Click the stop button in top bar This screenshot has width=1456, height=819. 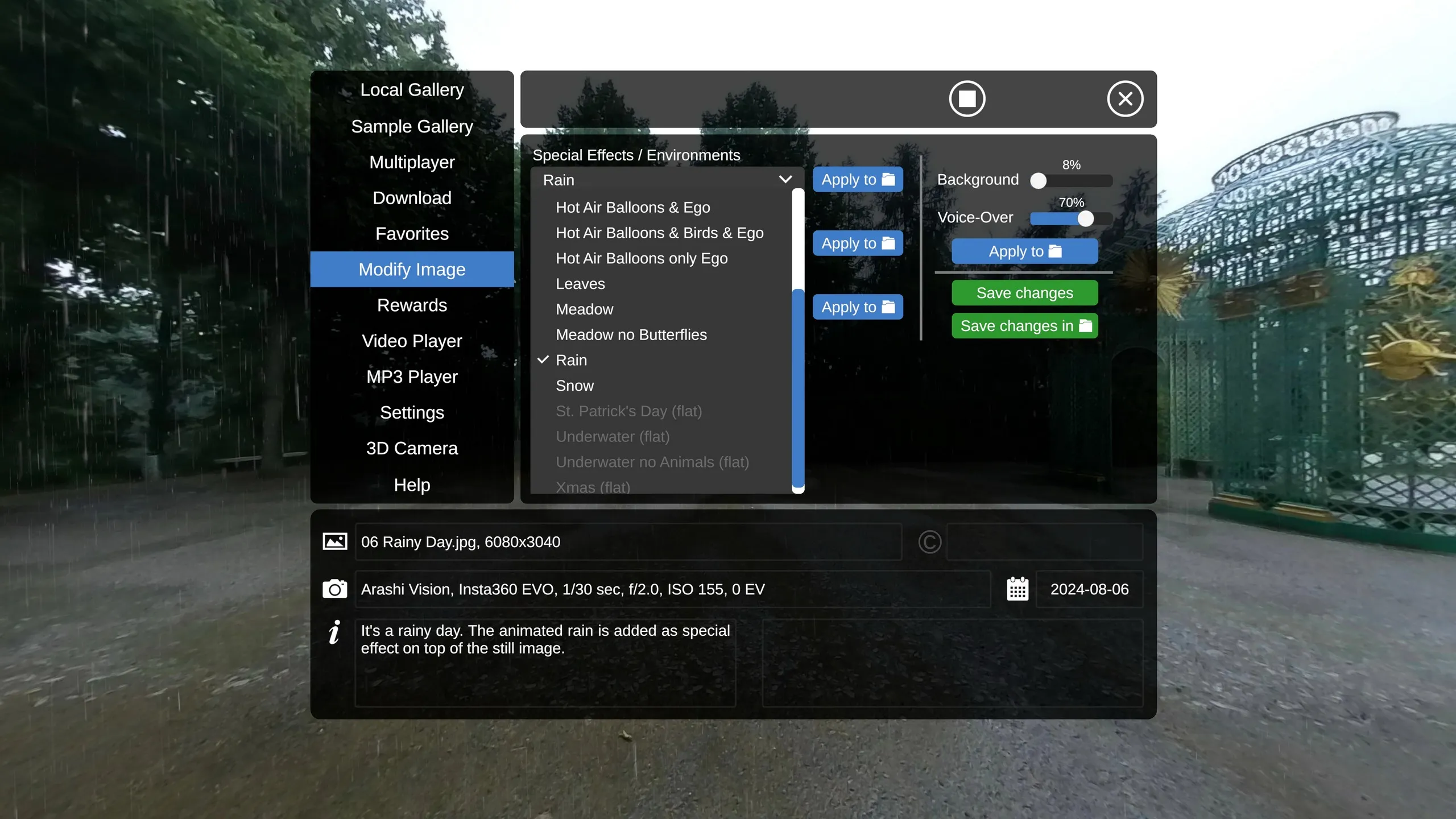[x=967, y=99]
